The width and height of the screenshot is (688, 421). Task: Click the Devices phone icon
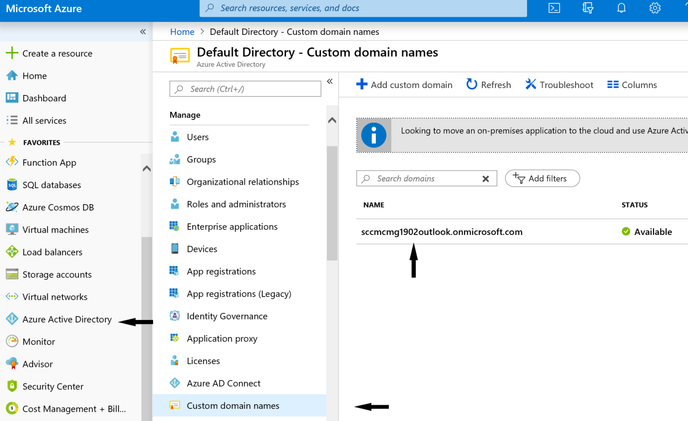pos(175,248)
